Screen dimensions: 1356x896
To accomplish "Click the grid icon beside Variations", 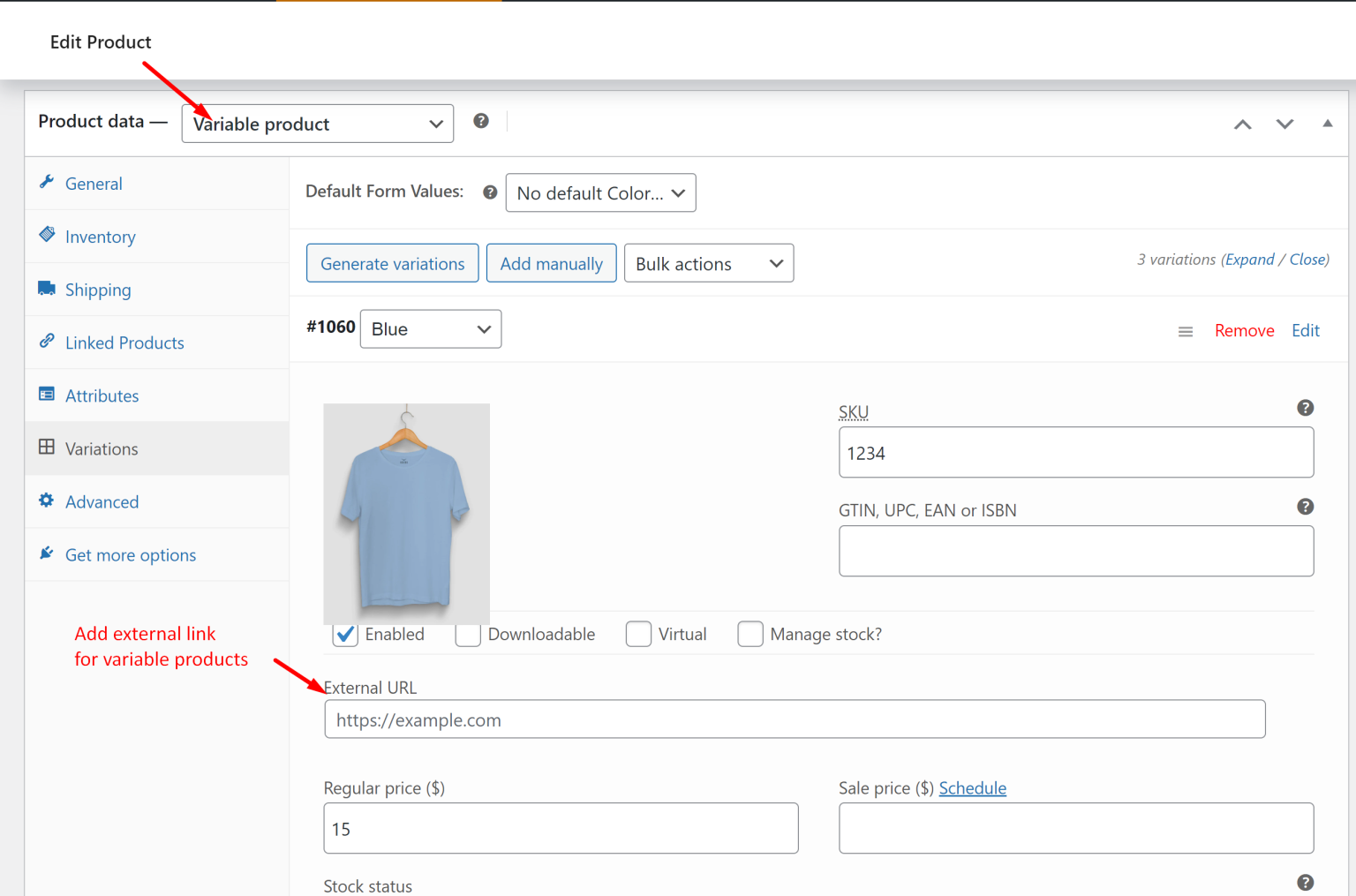I will coord(47,448).
